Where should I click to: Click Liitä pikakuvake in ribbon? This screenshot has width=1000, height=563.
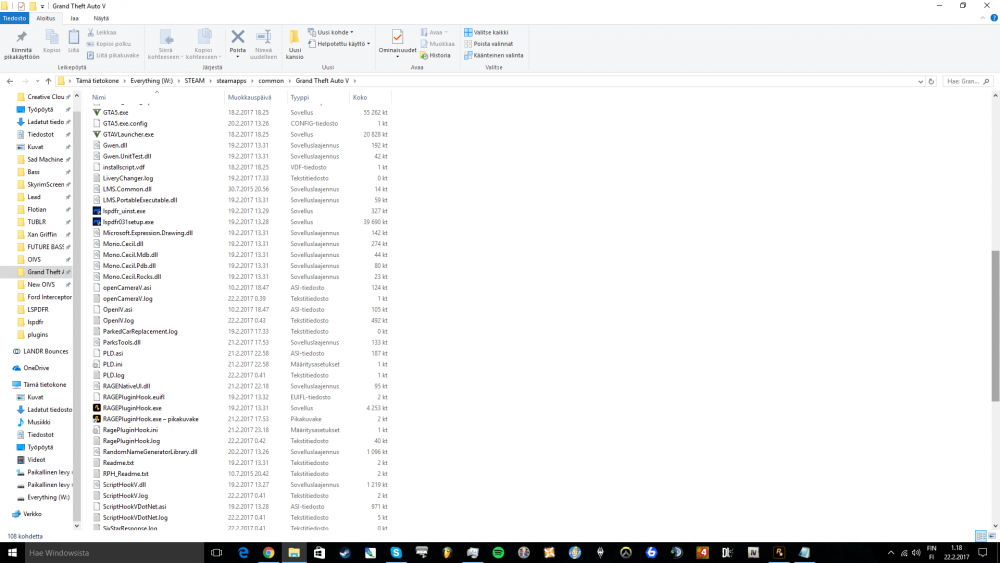(113, 55)
